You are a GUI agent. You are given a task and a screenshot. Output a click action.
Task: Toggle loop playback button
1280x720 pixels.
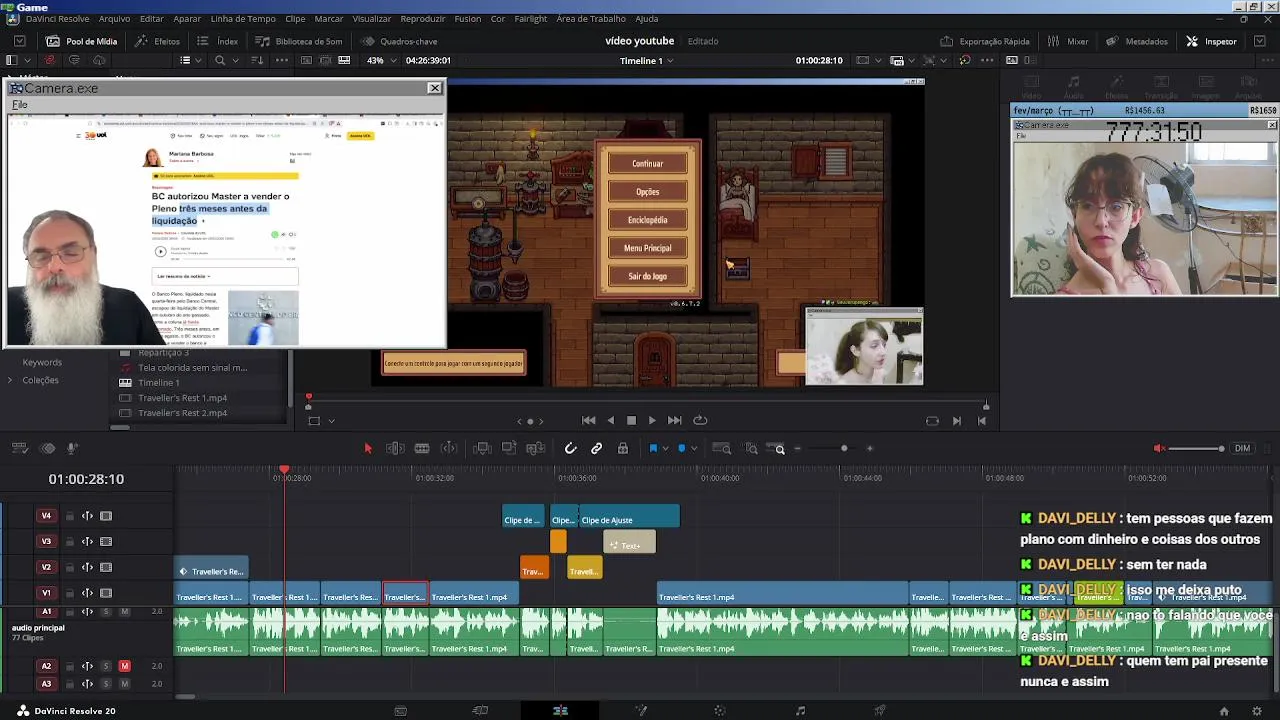pos(700,421)
